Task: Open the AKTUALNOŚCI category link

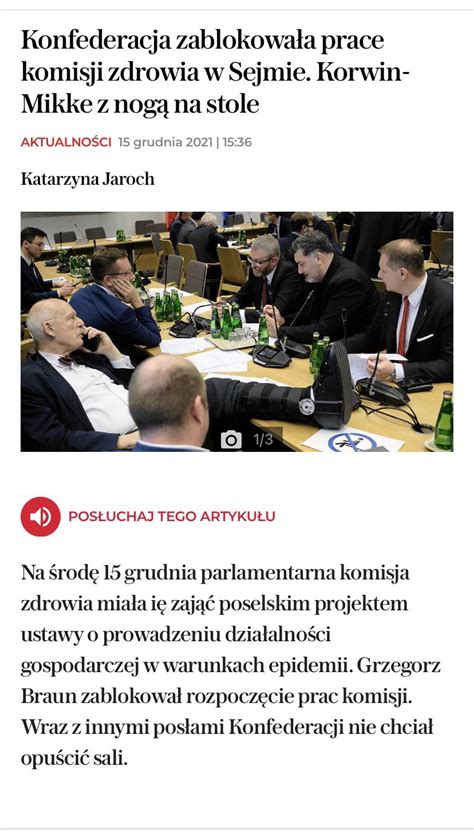Action: (66, 142)
